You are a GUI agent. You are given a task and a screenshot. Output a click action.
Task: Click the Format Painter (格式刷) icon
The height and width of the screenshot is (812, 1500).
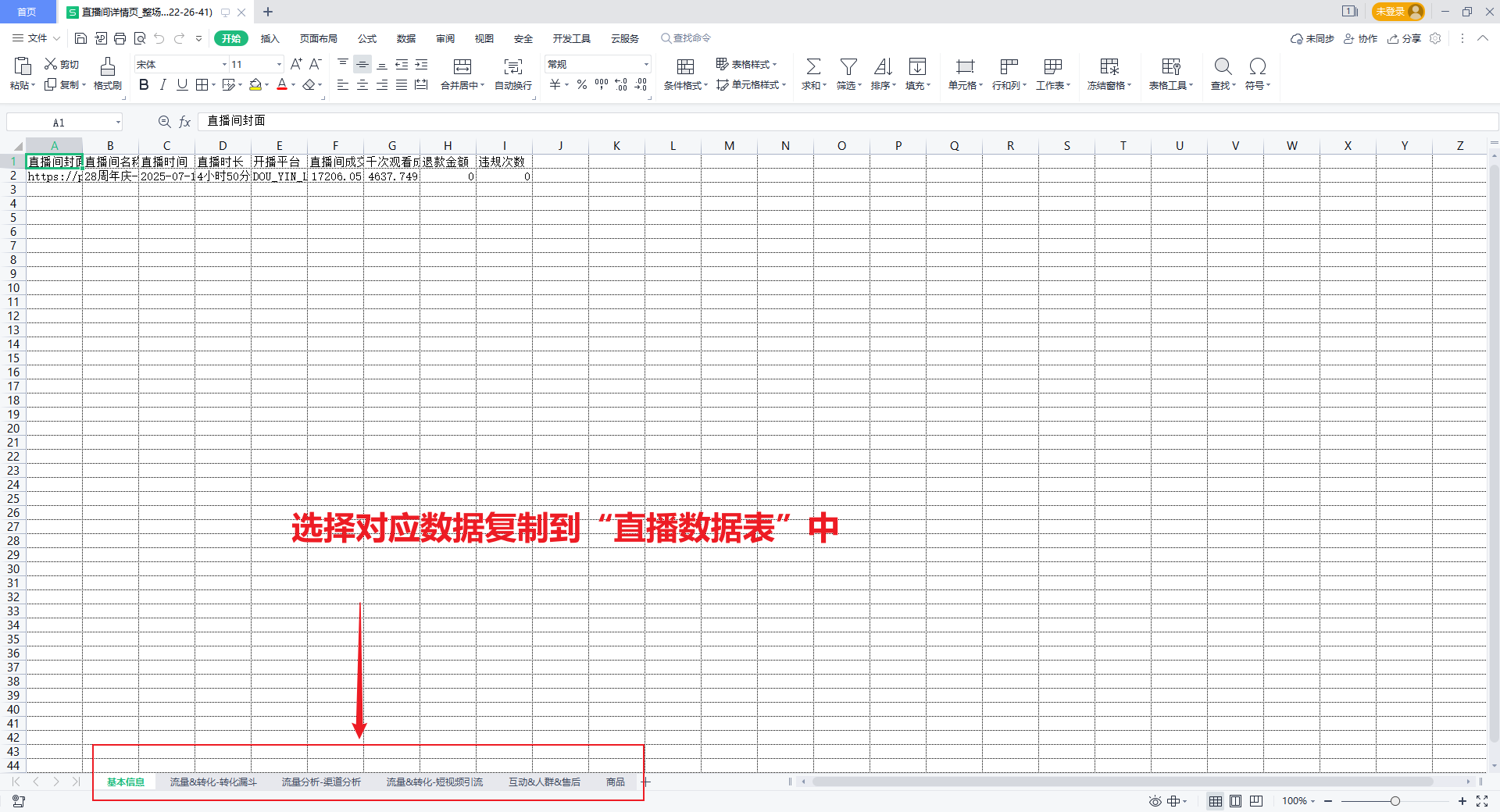pos(108,67)
